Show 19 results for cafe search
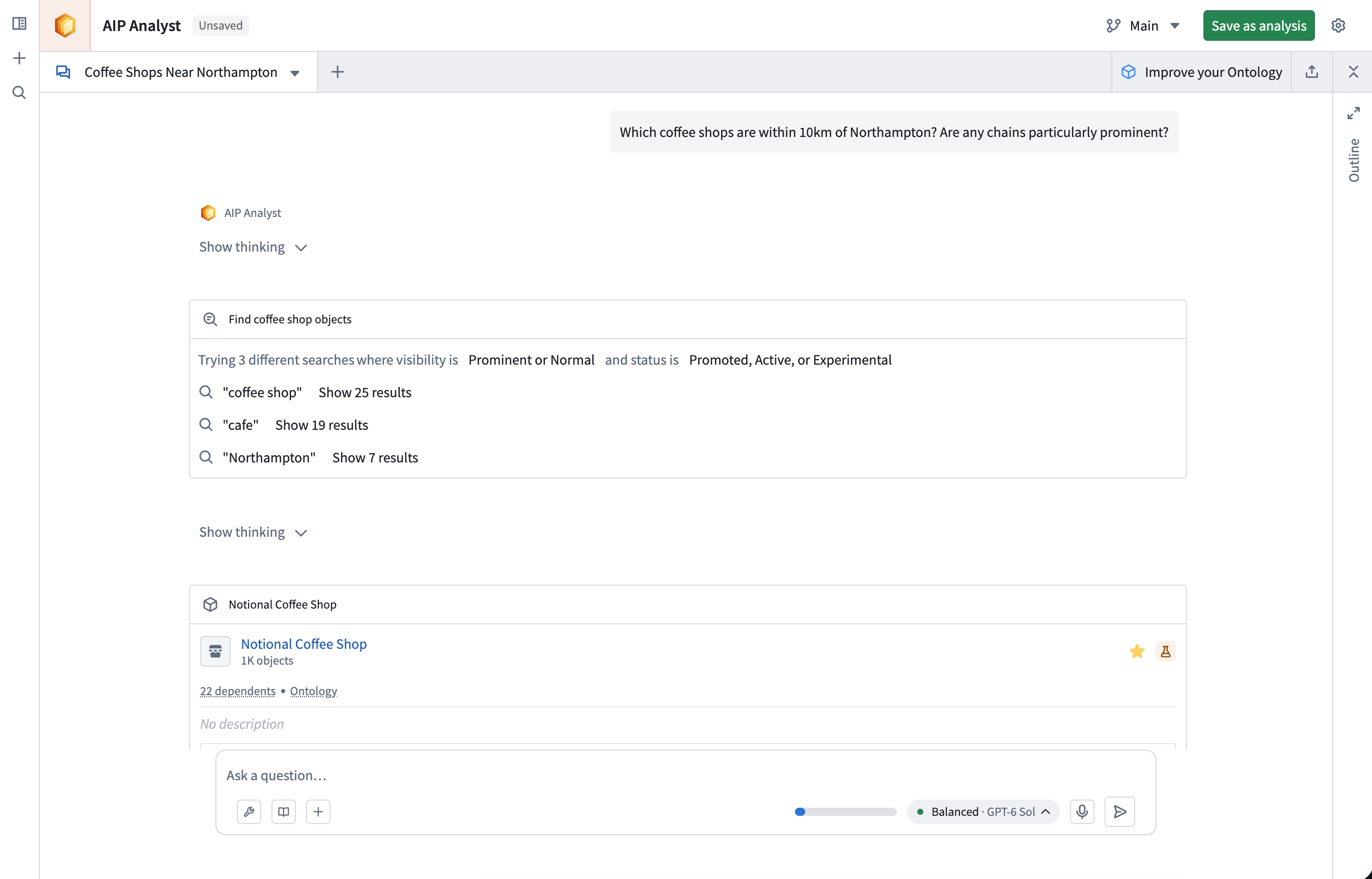 click(321, 425)
